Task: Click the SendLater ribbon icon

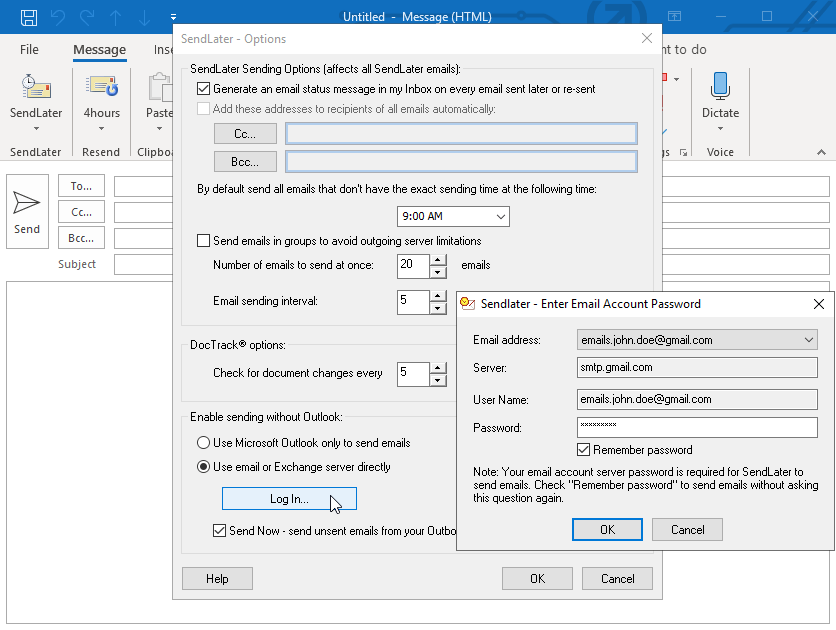Action: point(36,86)
